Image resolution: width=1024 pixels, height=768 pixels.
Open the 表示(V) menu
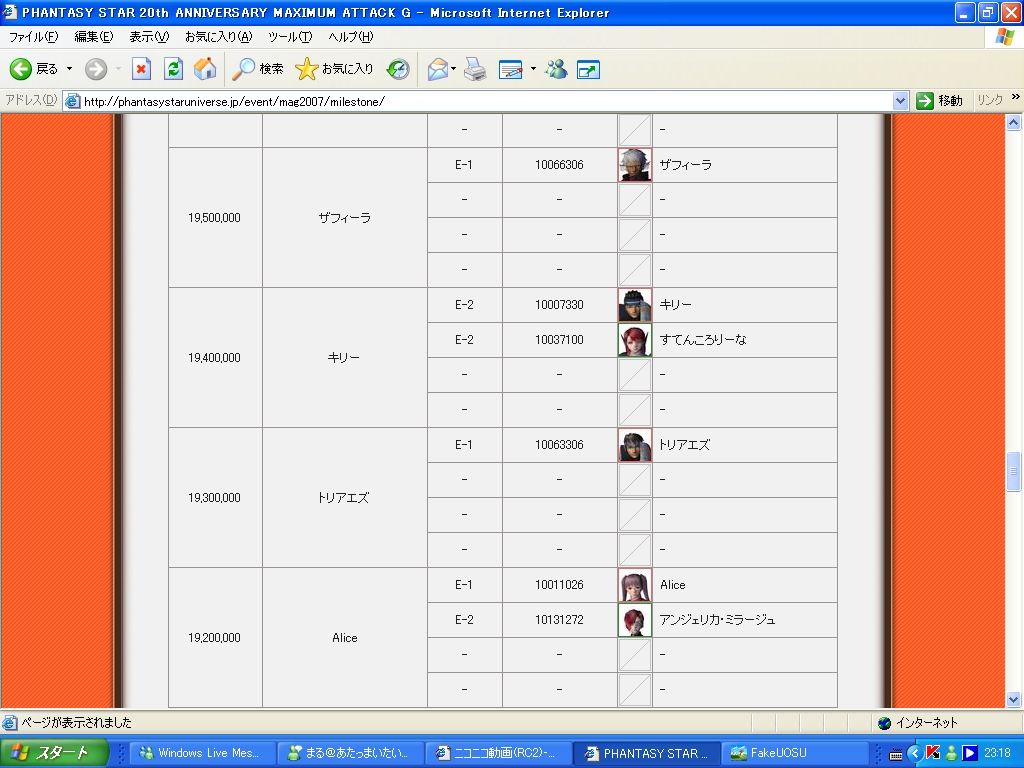tap(149, 37)
